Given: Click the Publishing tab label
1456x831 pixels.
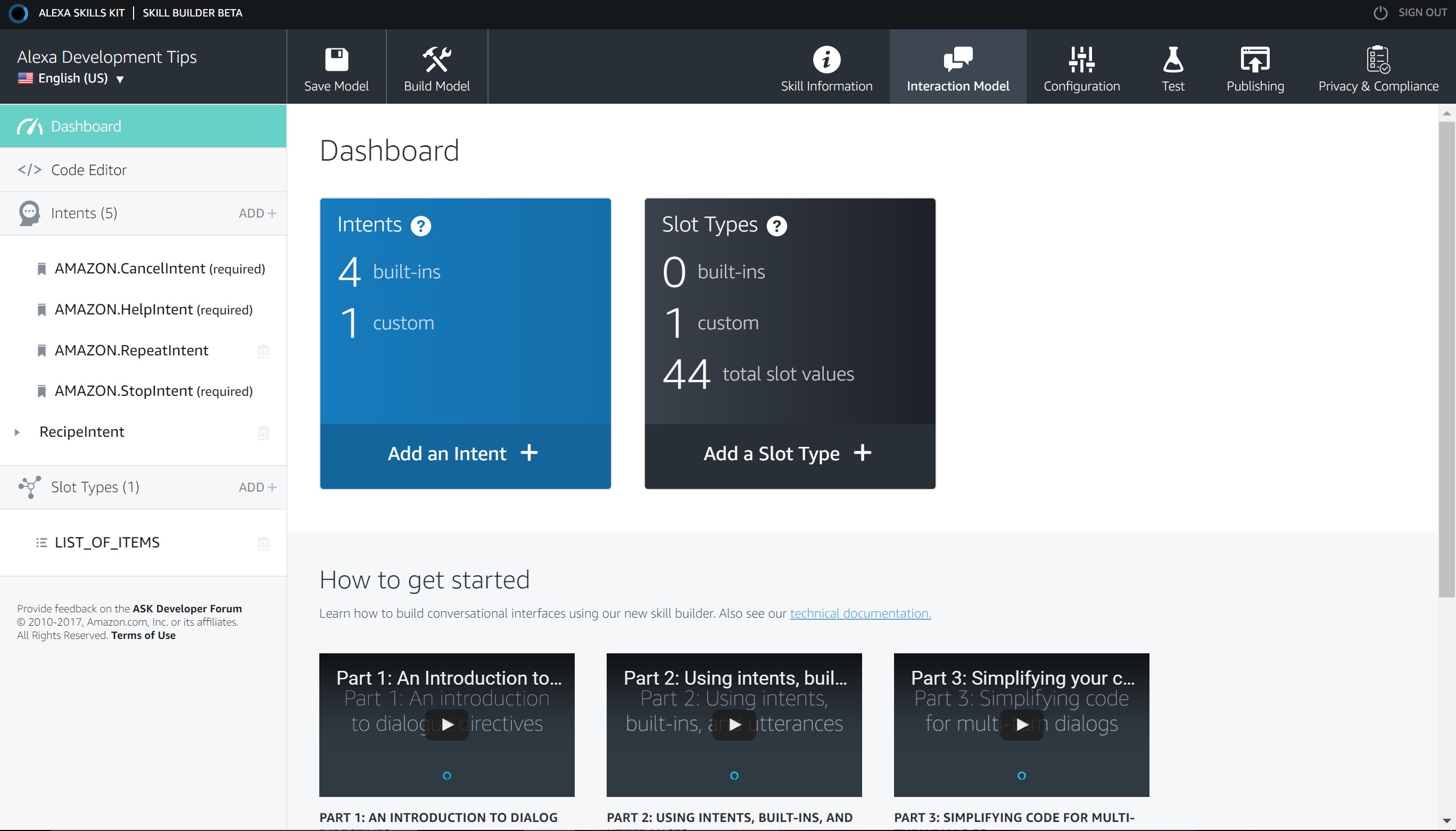Looking at the screenshot, I should tap(1254, 86).
